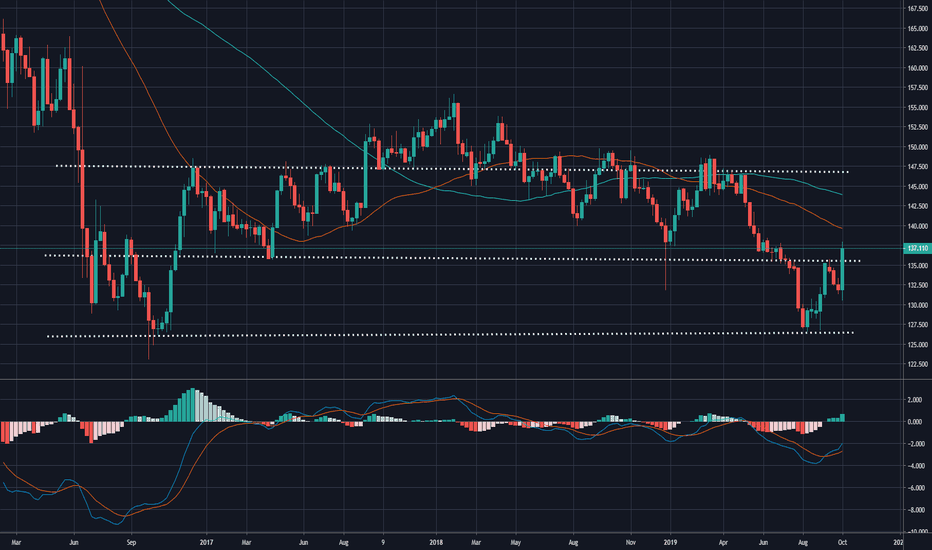Viewport: 932px width, 550px height.
Task: Click the tallest green MACD histogram bar
Action: pyautogui.click(x=192, y=405)
